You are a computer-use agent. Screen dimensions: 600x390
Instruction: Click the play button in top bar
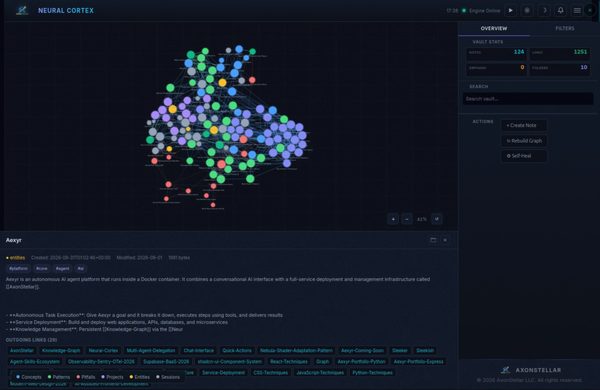(x=510, y=10)
